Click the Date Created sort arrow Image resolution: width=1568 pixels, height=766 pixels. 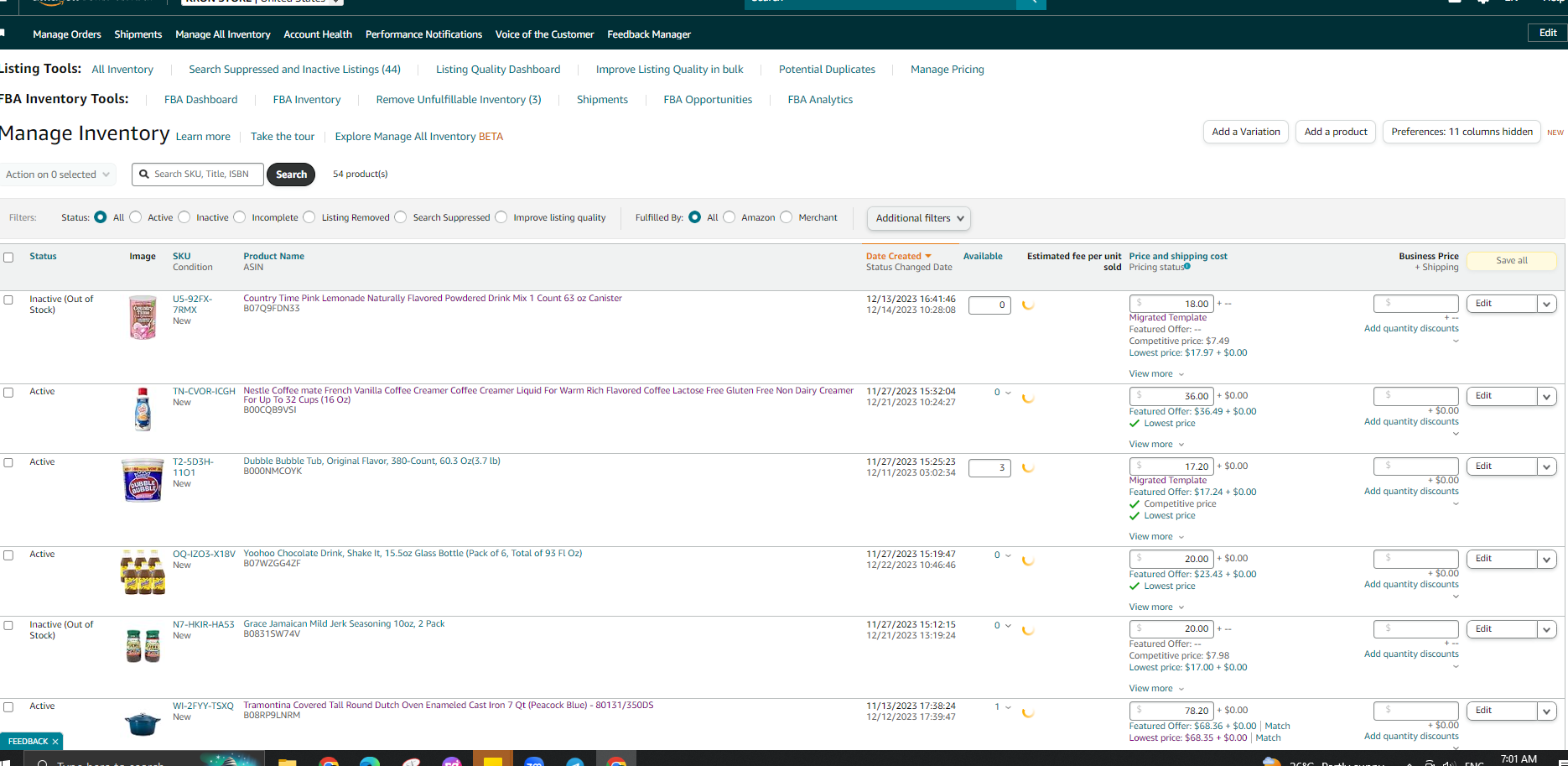tap(928, 256)
